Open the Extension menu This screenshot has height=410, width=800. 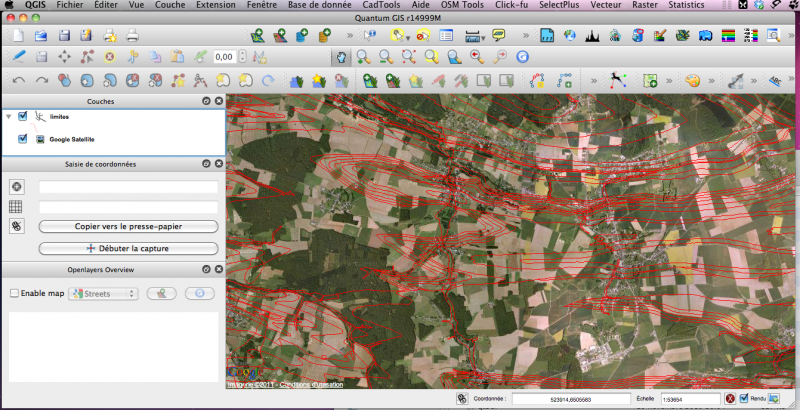click(216, 5)
